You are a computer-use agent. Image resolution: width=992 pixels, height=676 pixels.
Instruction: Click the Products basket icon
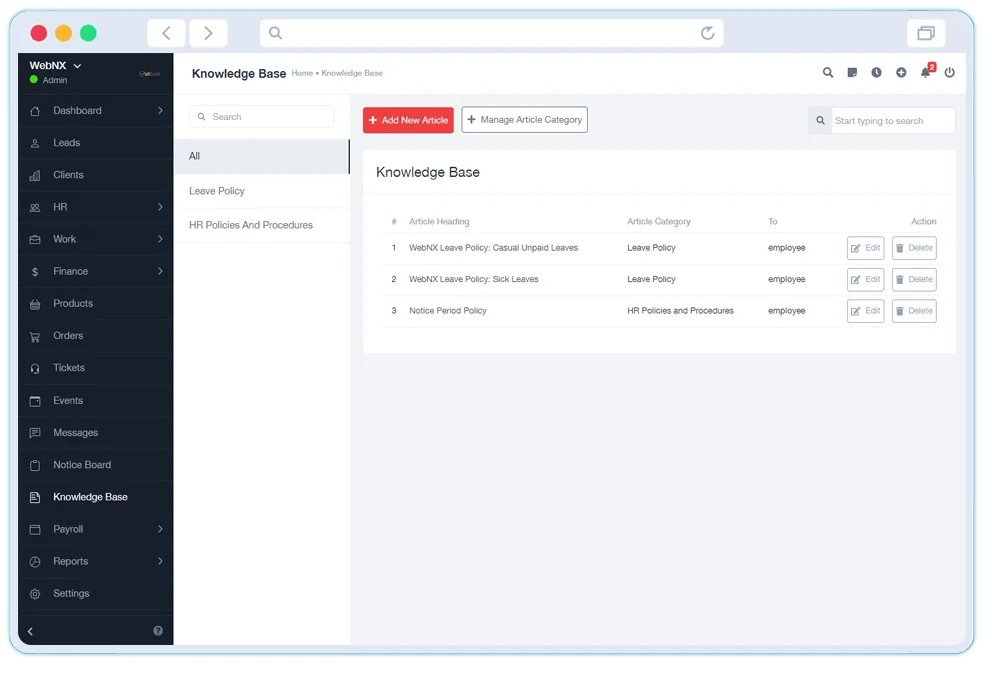(35, 304)
